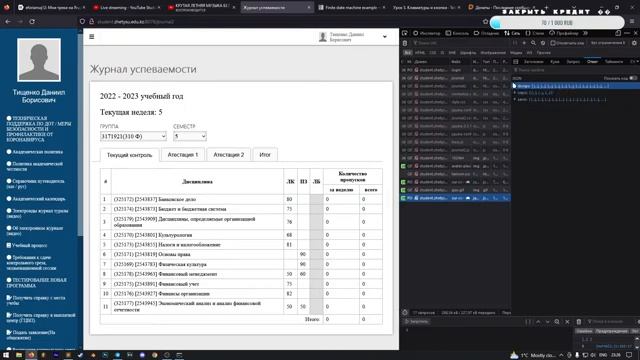The image size is (640, 360).
Task: Open the Академический календарь sidebar link
Action: pyautogui.click(x=36, y=199)
